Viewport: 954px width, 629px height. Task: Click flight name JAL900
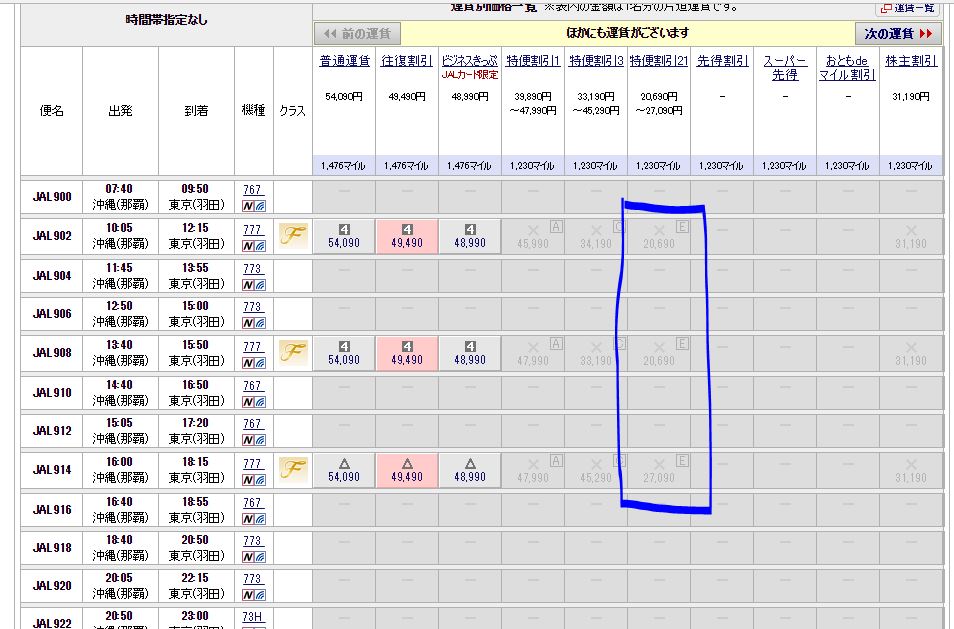click(x=52, y=196)
